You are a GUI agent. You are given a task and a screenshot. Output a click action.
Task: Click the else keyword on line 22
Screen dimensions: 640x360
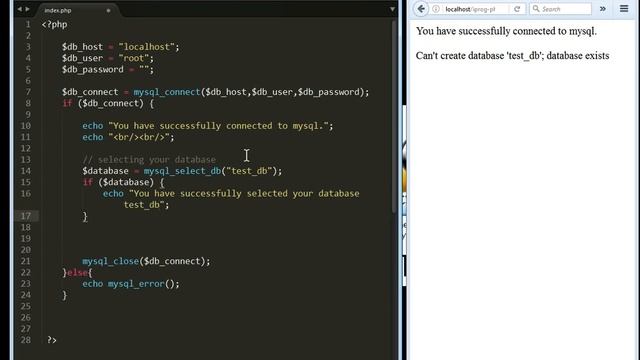coord(77,272)
